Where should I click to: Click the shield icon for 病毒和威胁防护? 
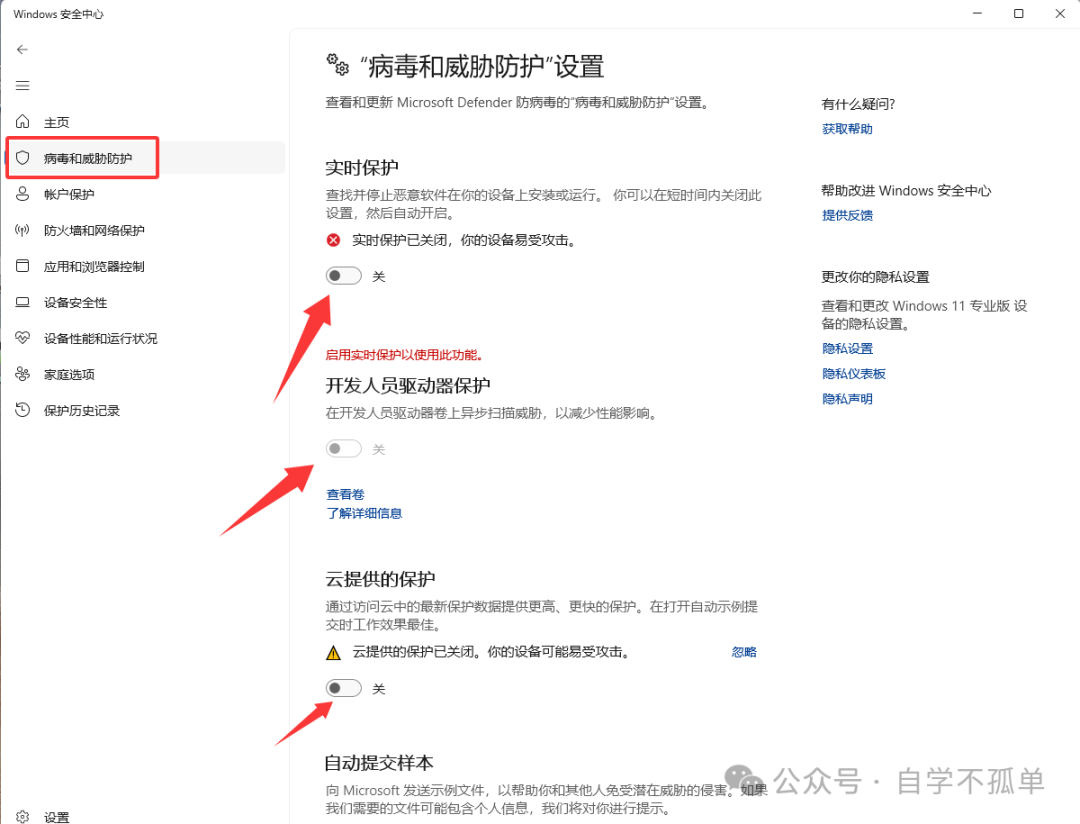23,158
